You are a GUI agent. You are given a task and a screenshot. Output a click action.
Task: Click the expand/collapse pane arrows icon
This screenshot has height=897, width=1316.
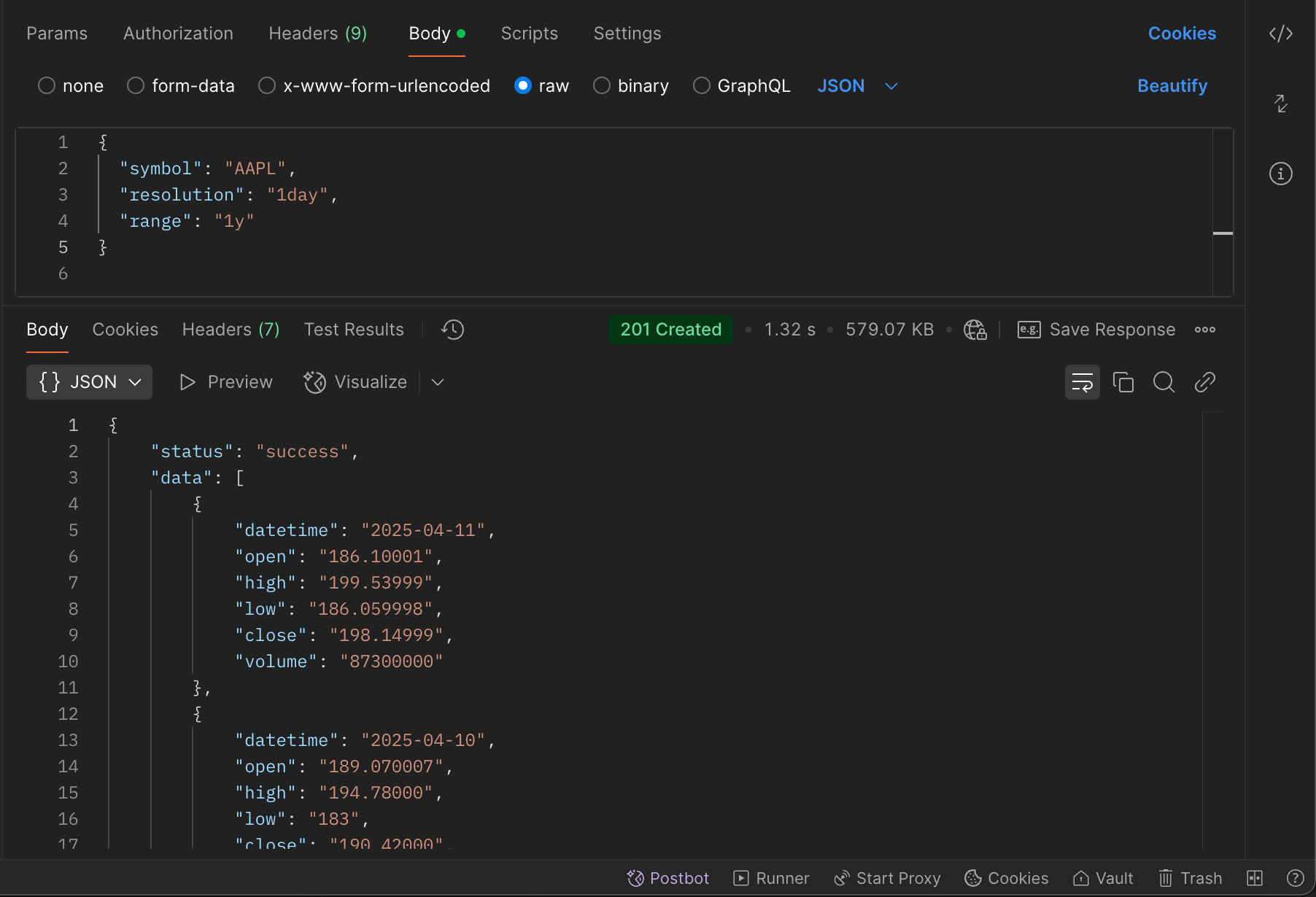[1281, 104]
